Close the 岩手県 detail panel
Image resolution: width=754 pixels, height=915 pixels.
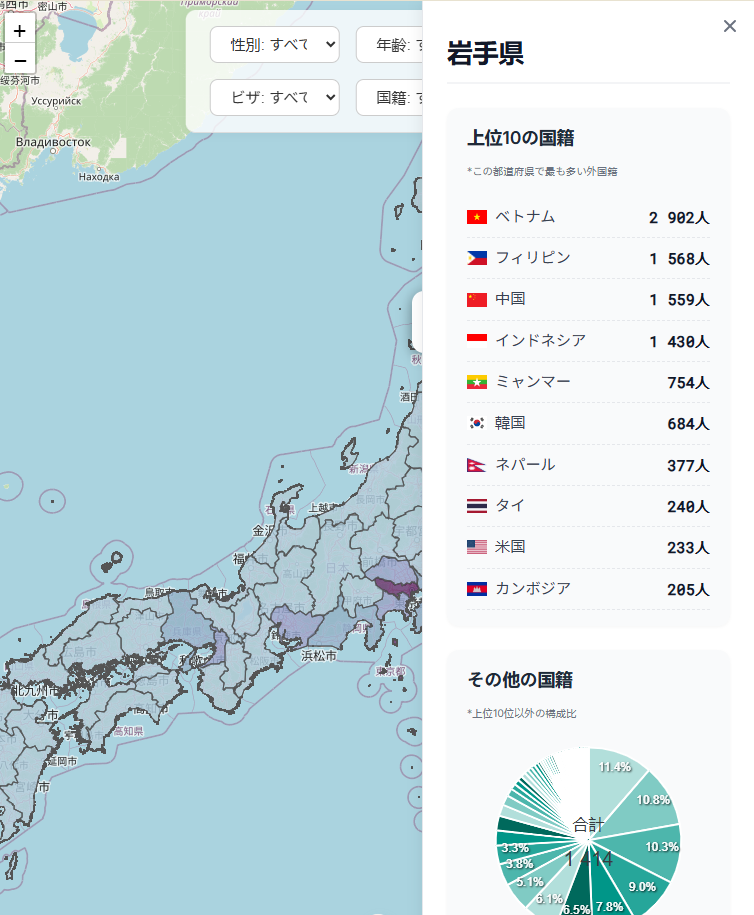(x=729, y=26)
